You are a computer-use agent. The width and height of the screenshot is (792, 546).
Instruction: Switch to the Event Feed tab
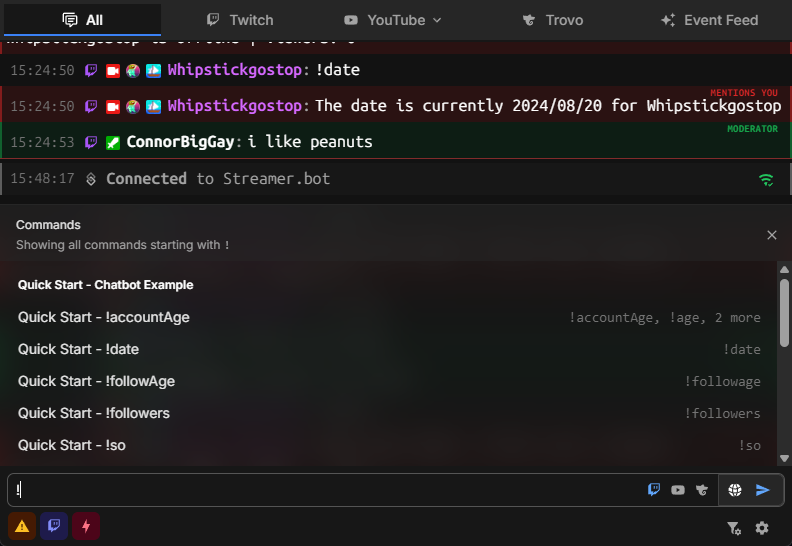[x=710, y=20]
